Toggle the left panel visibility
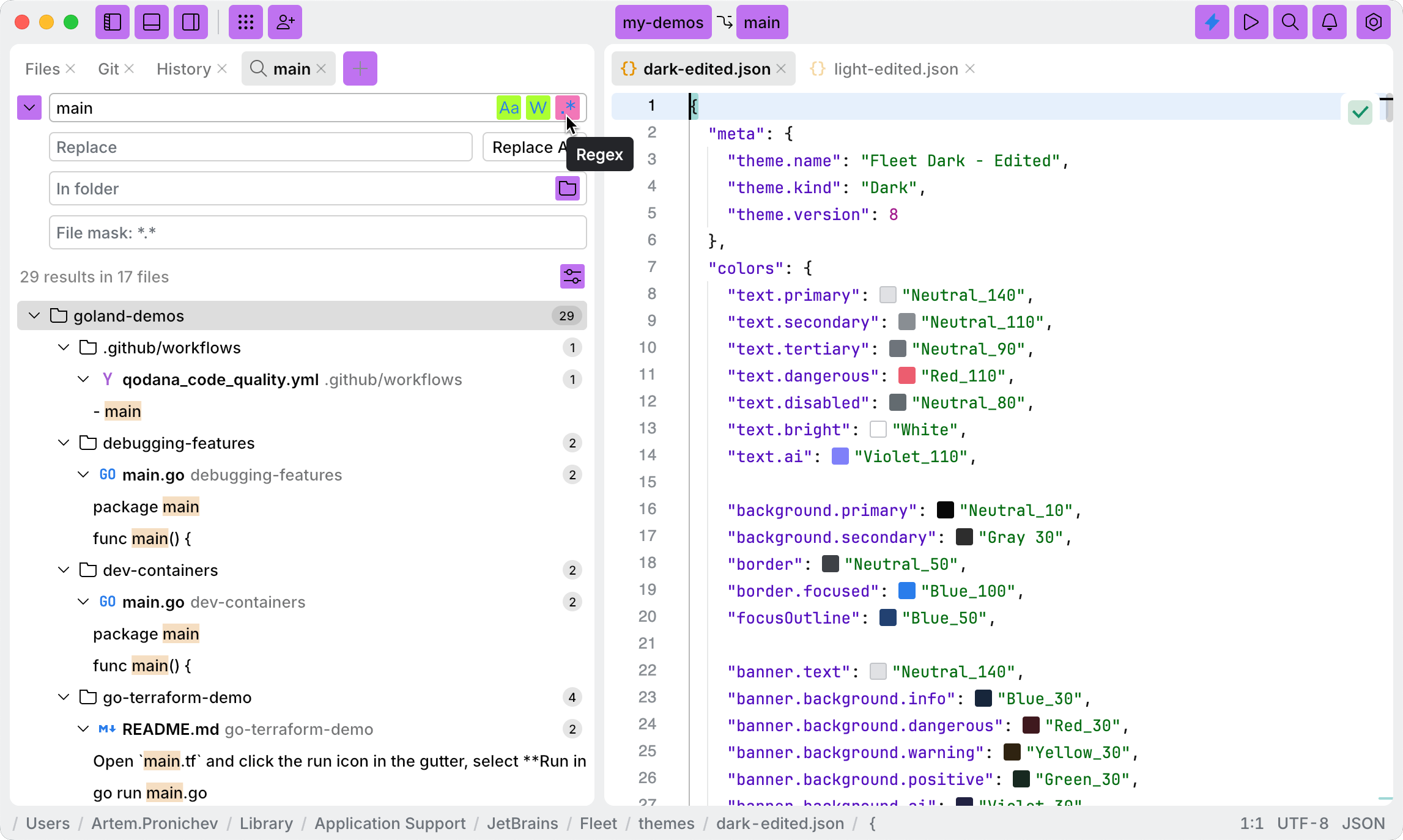Viewport: 1403px width, 840px height. [112, 22]
